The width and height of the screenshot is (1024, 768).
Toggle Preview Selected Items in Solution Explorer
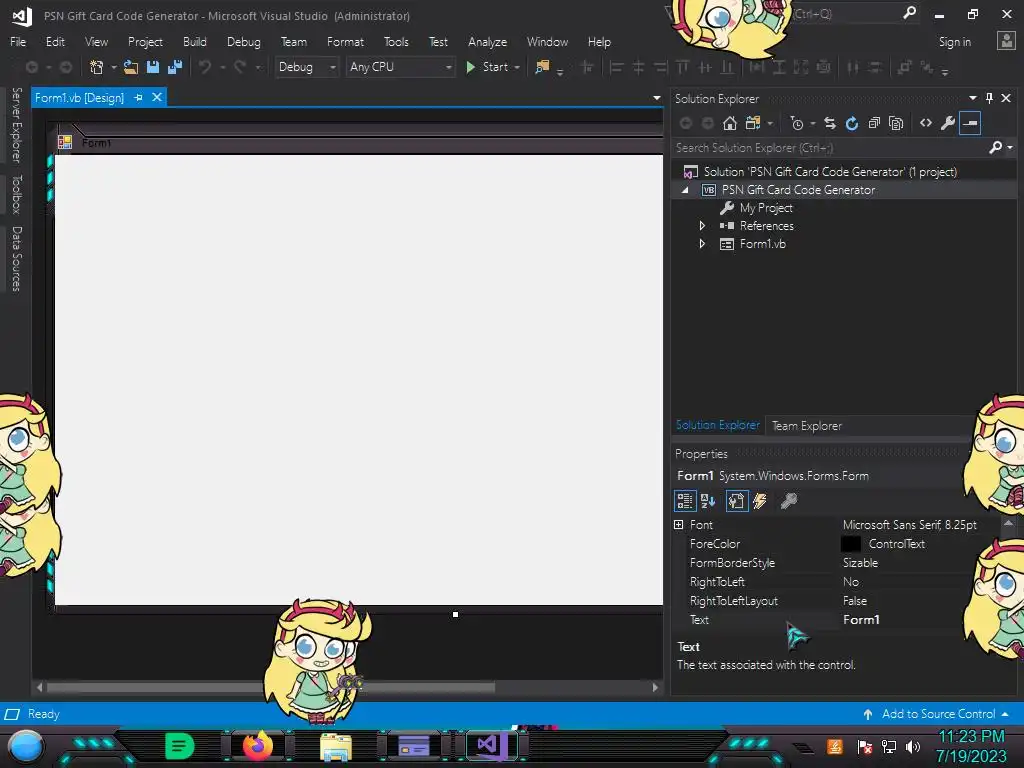[x=970, y=123]
